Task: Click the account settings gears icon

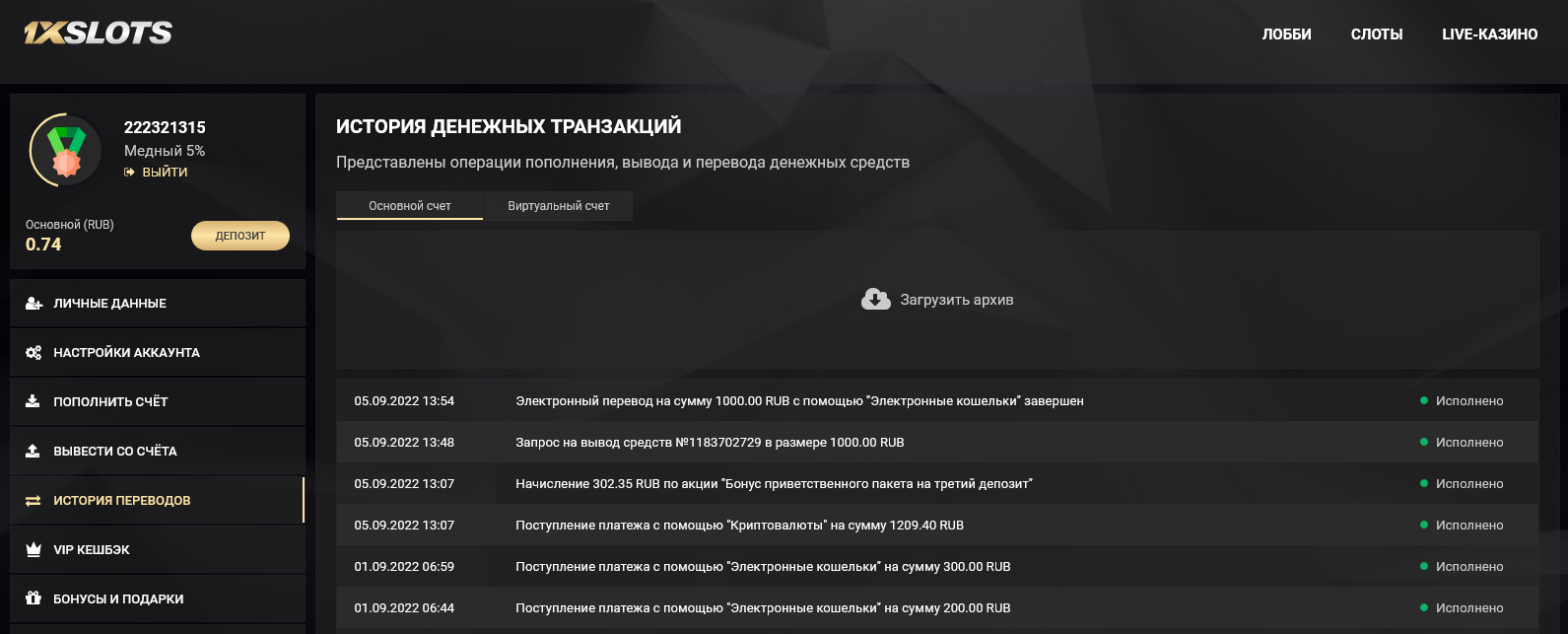Action: coord(34,353)
